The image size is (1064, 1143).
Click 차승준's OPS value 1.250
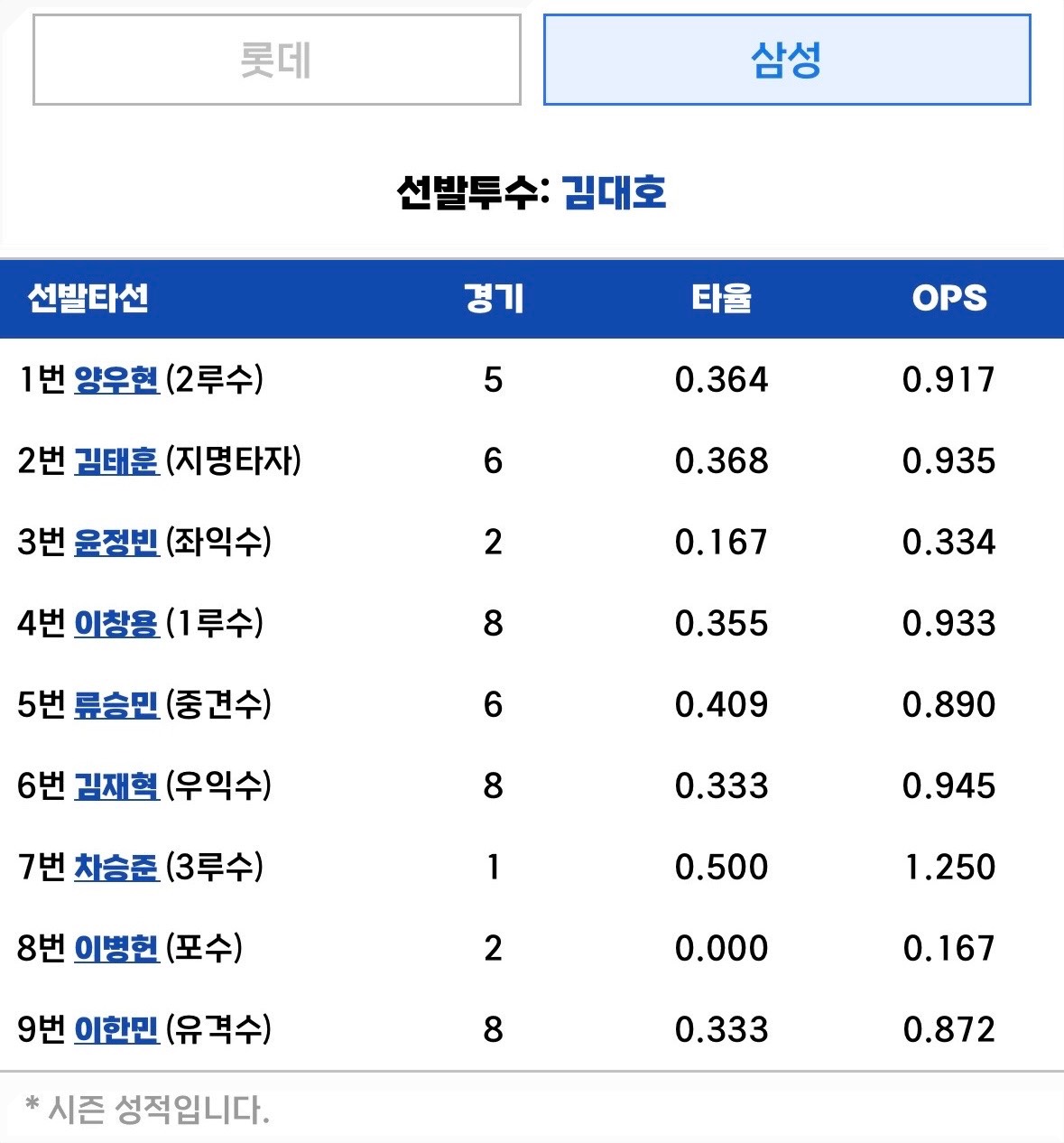click(x=949, y=867)
